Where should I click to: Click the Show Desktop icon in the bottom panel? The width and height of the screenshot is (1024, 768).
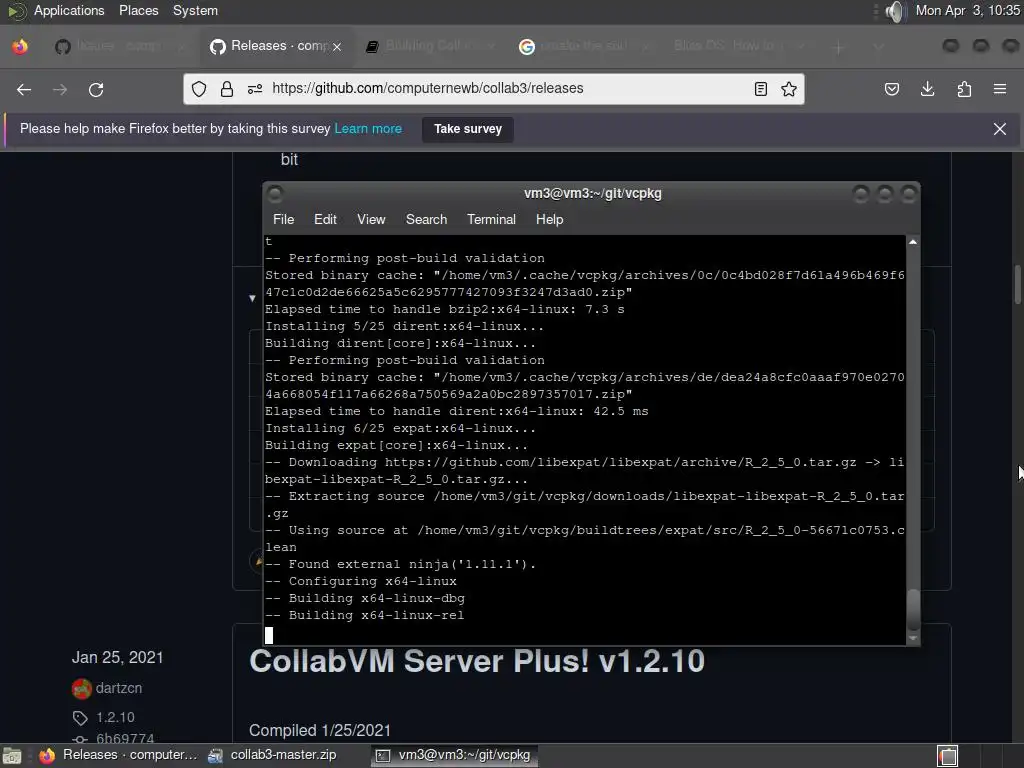point(12,756)
